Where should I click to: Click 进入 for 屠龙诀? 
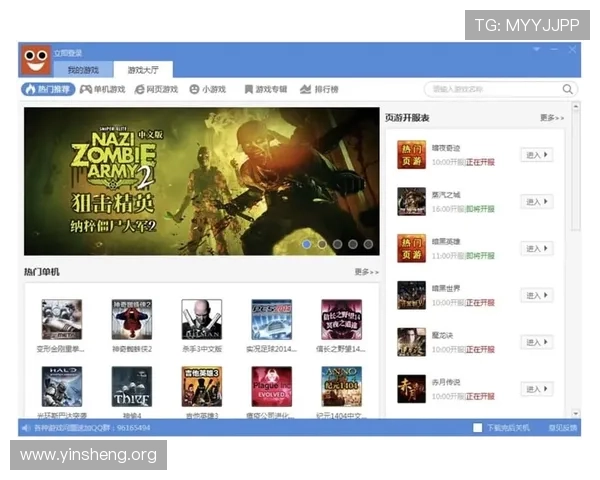pos(537,342)
